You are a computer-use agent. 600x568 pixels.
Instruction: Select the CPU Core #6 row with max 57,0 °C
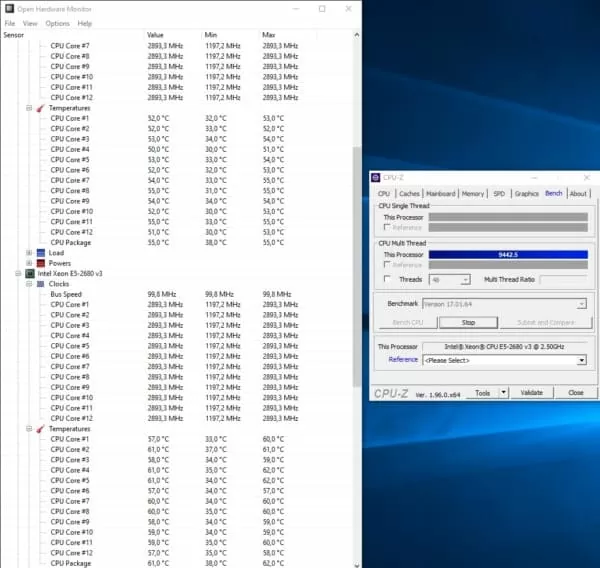[176, 491]
